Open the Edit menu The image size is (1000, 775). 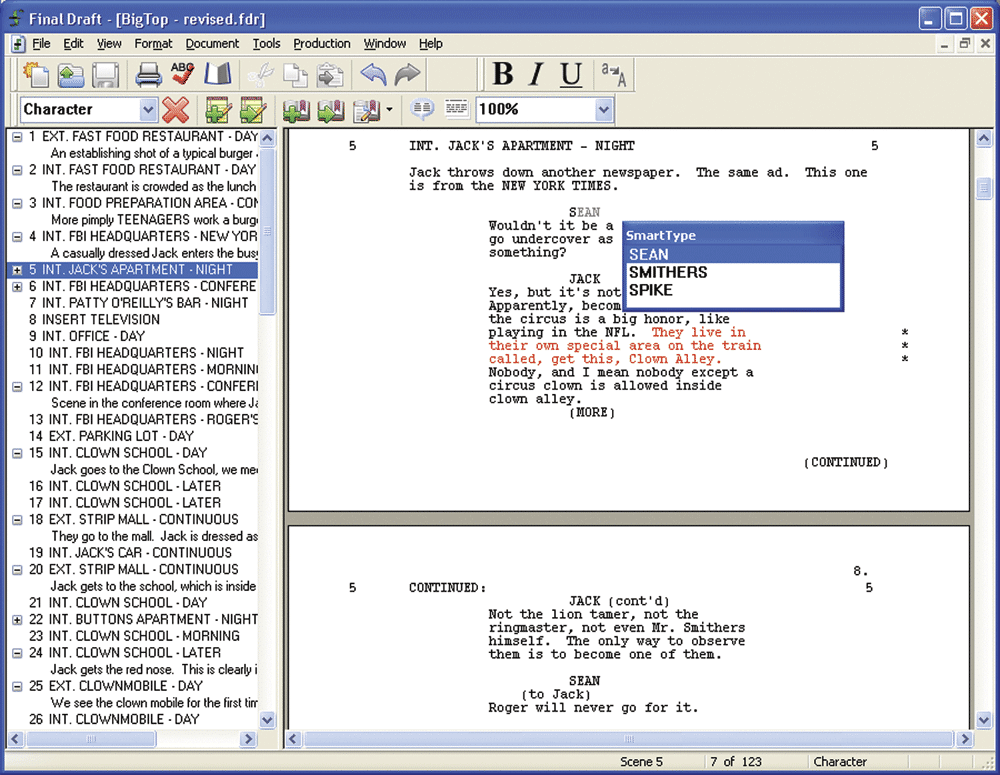coord(73,43)
